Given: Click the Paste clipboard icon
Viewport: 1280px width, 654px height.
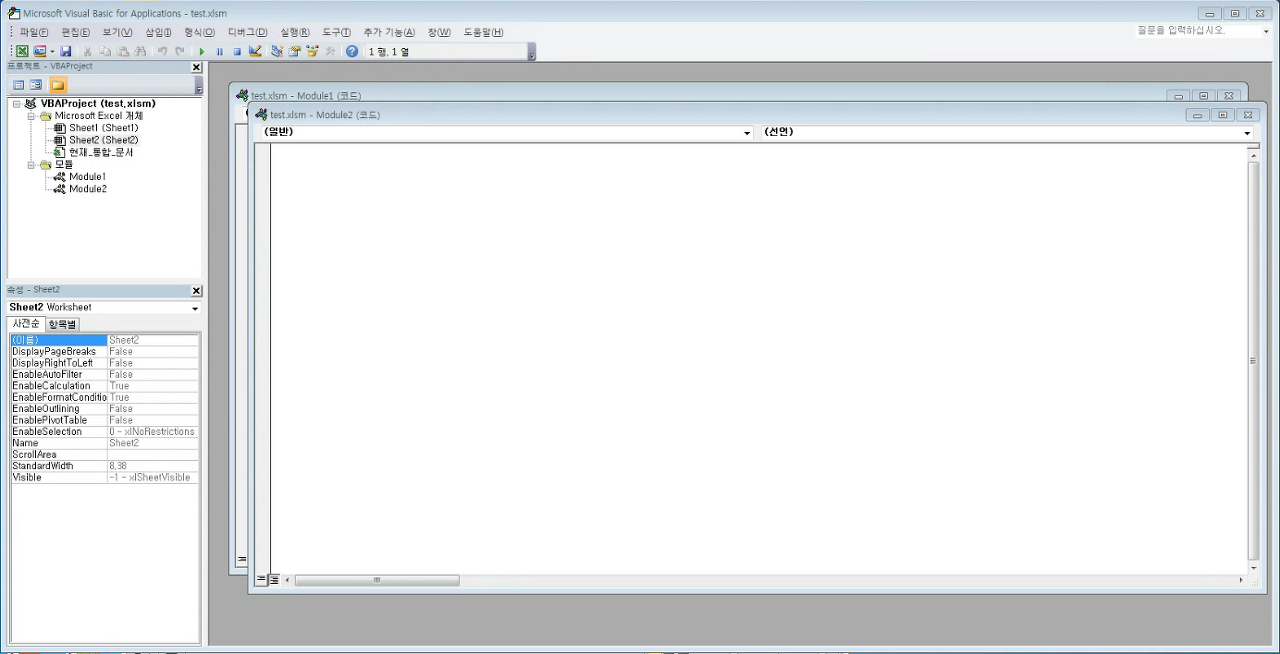Looking at the screenshot, I should click(123, 51).
